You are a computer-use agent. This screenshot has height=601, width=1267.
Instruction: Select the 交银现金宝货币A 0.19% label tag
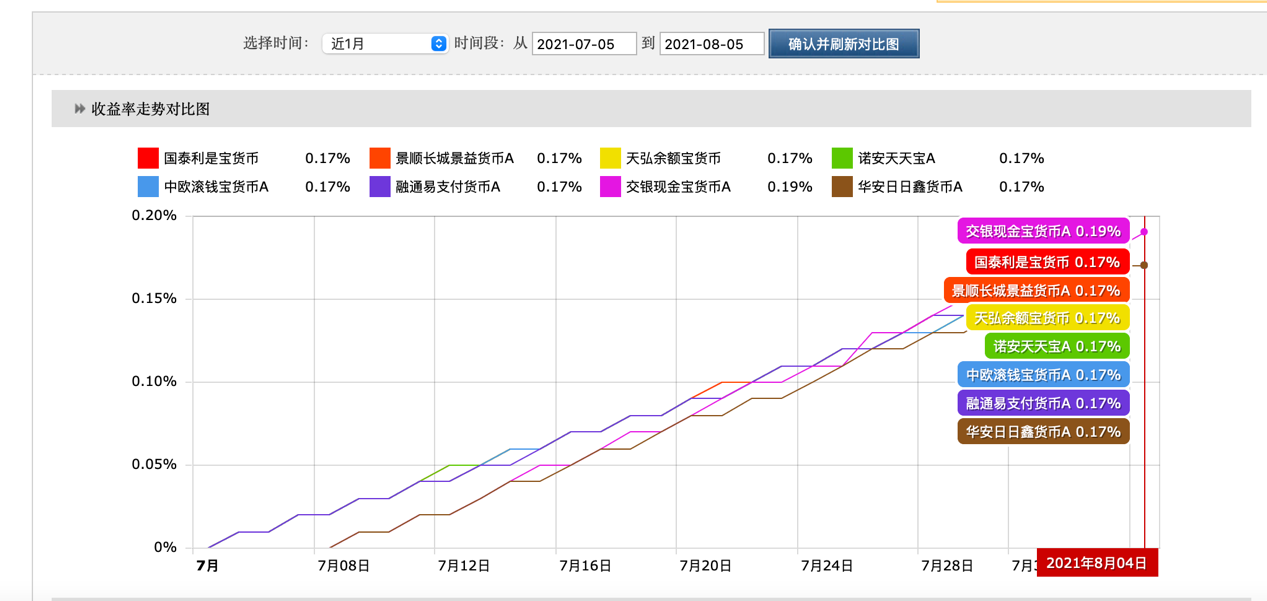(1044, 230)
